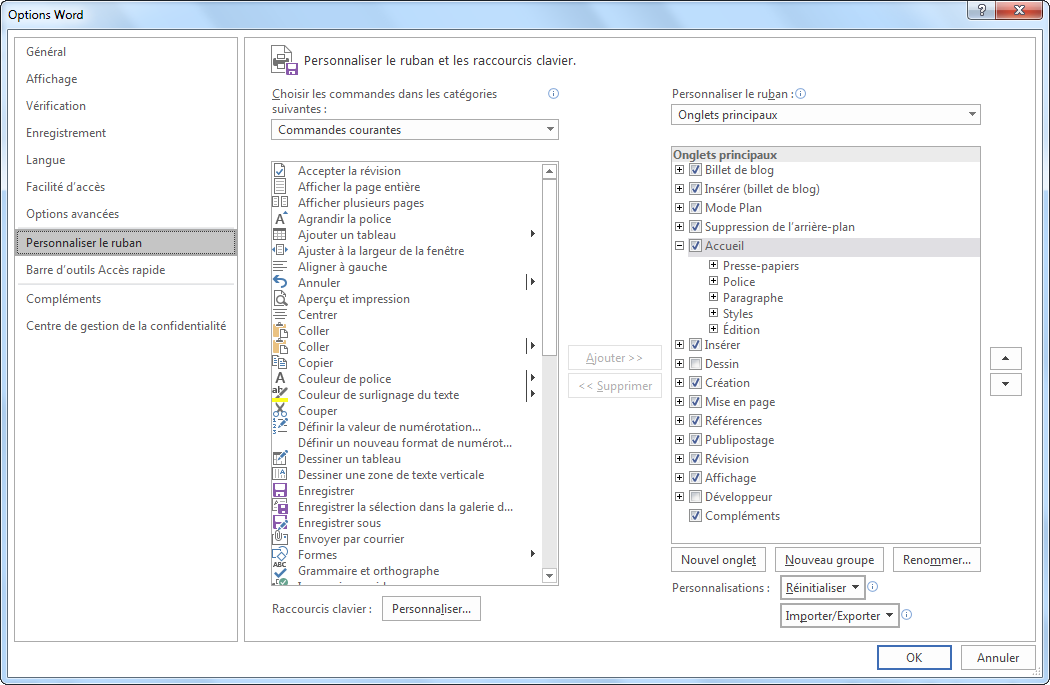Expand the Paragraphe group node
Image resolution: width=1050 pixels, height=685 pixels.
pos(713,297)
